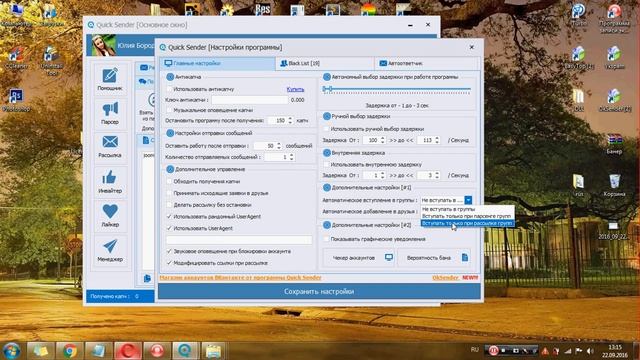Click the Дополнительное управление section icon

tap(170, 169)
